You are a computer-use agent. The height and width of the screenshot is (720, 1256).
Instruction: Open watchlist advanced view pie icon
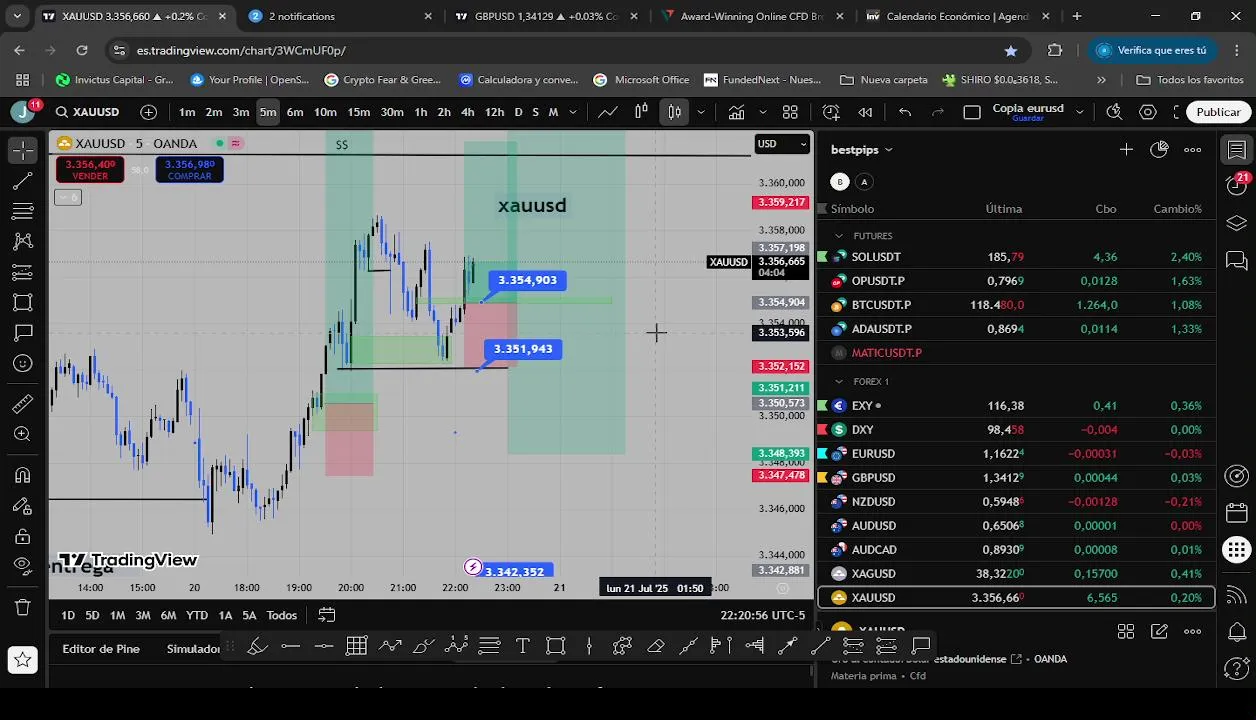[1159, 150]
